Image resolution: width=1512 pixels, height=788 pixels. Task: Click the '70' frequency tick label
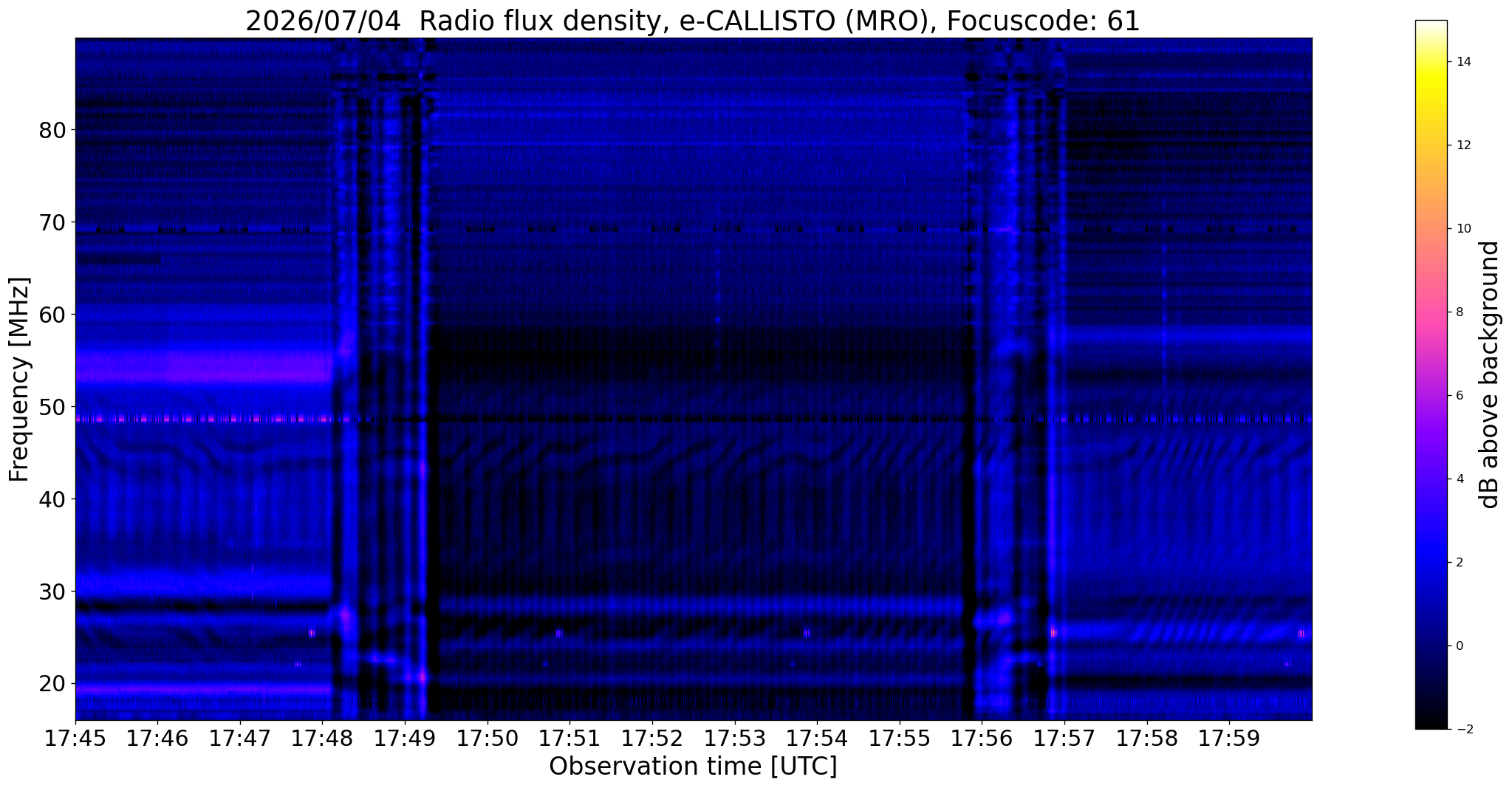[52, 223]
